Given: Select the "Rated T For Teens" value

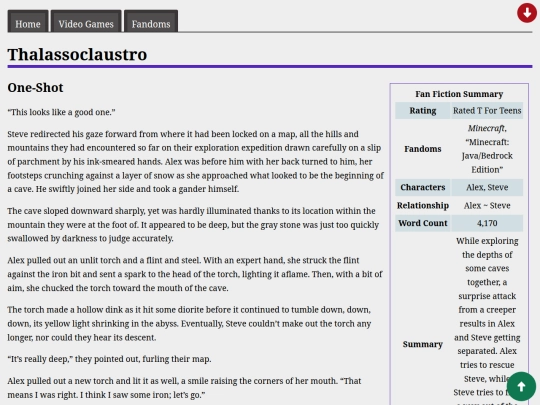Looking at the screenshot, I should 487,111.
